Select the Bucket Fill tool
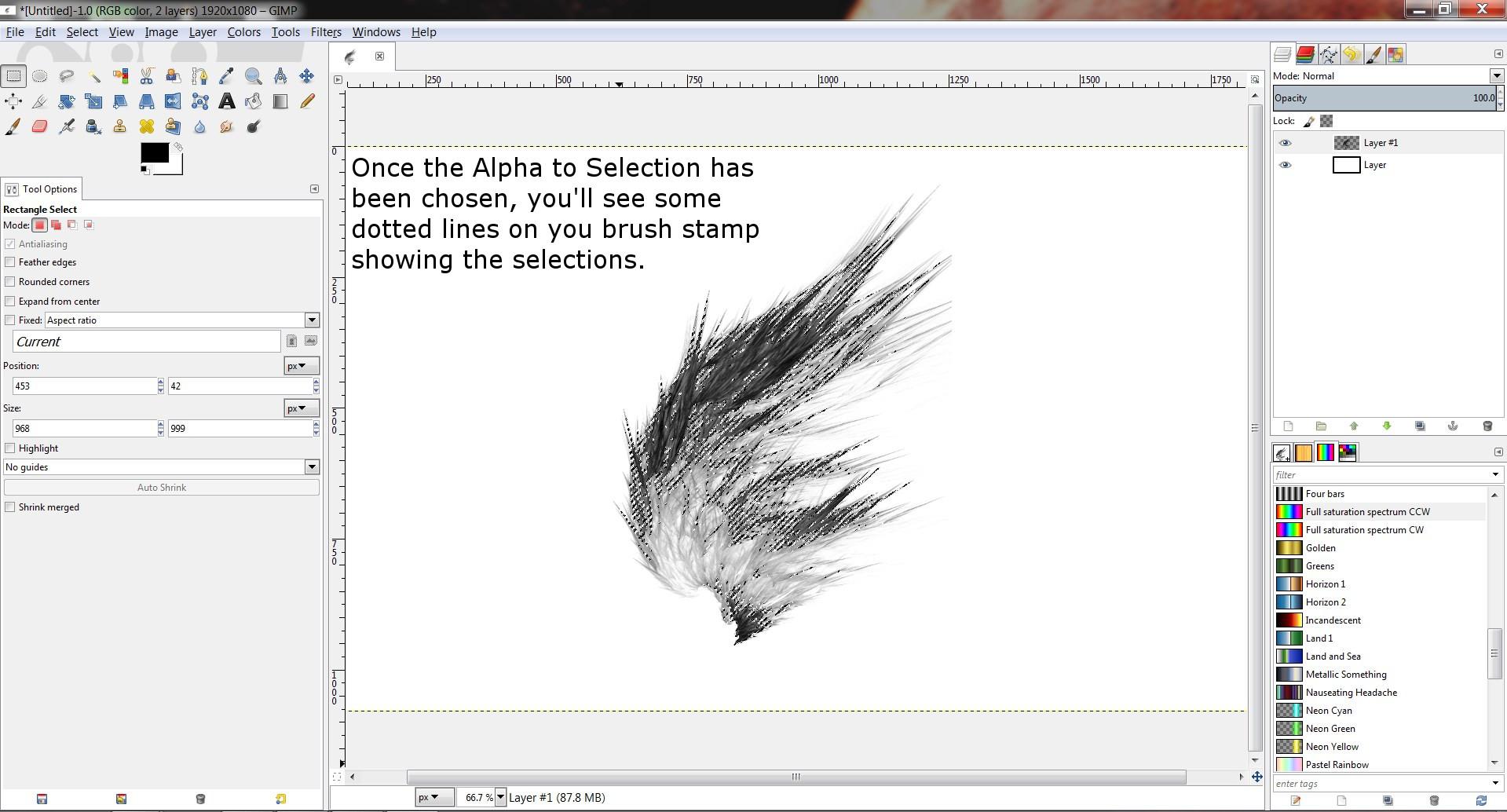Image resolution: width=1507 pixels, height=812 pixels. click(x=253, y=101)
